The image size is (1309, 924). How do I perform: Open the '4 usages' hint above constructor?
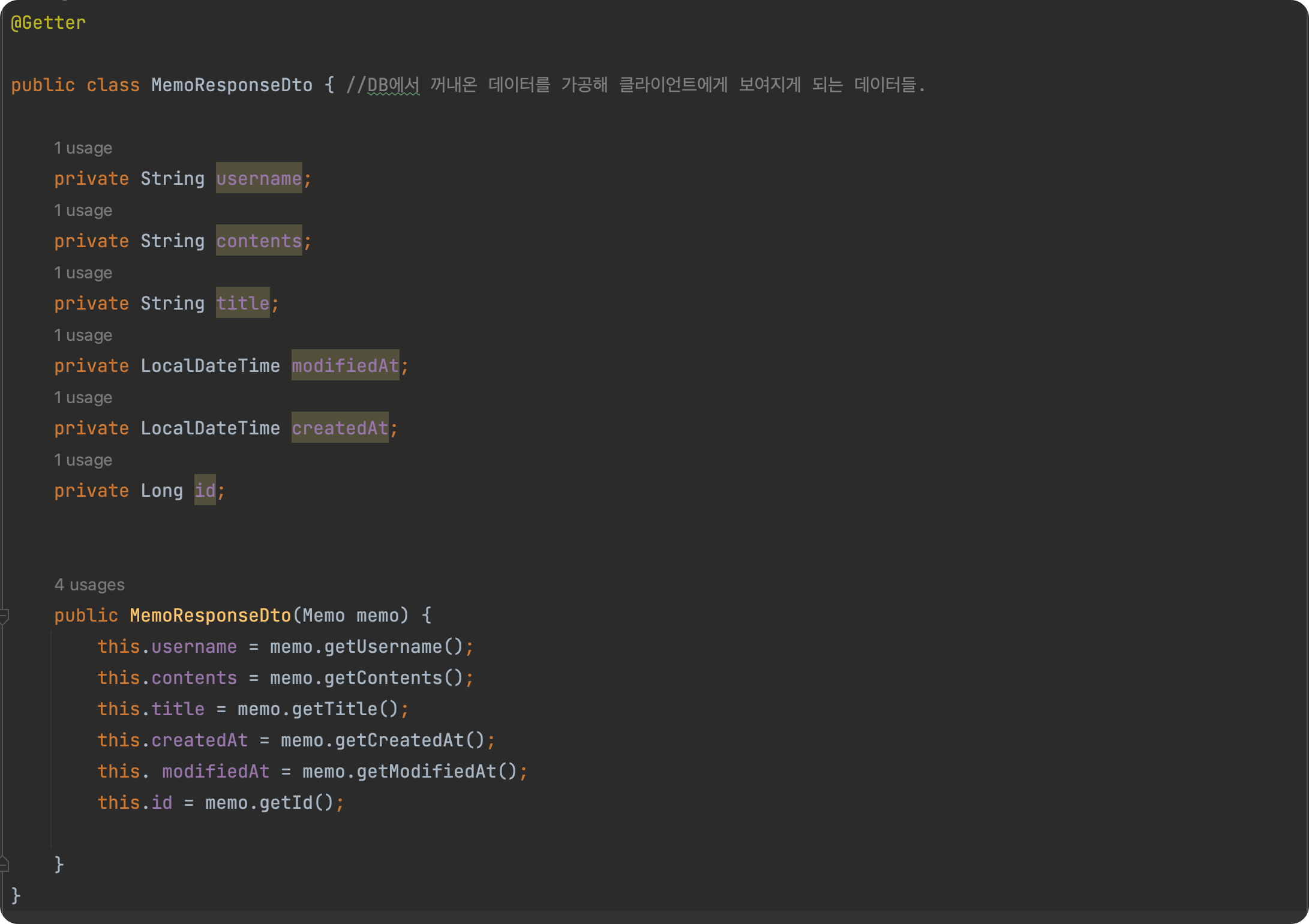(x=89, y=585)
